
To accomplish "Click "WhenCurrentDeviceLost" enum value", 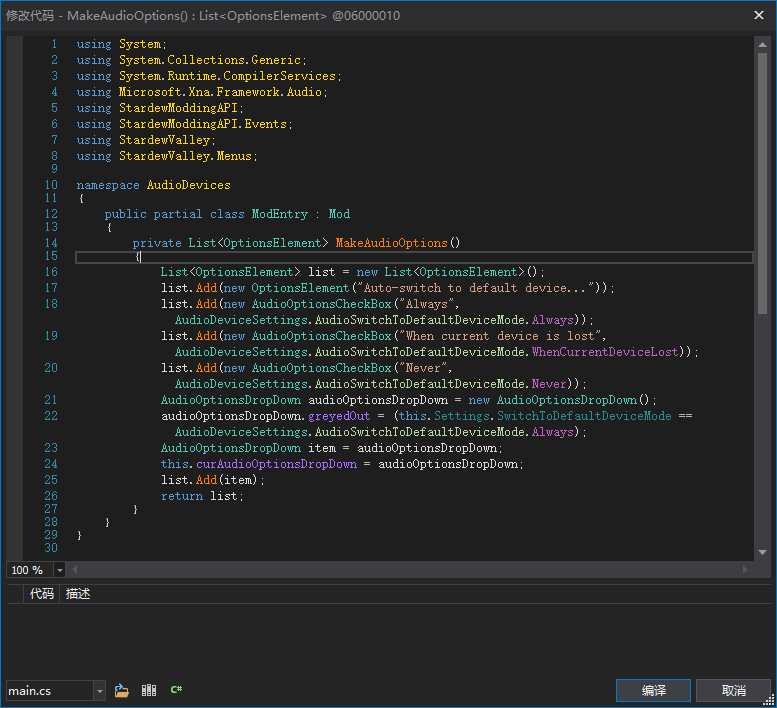I will pos(605,352).
